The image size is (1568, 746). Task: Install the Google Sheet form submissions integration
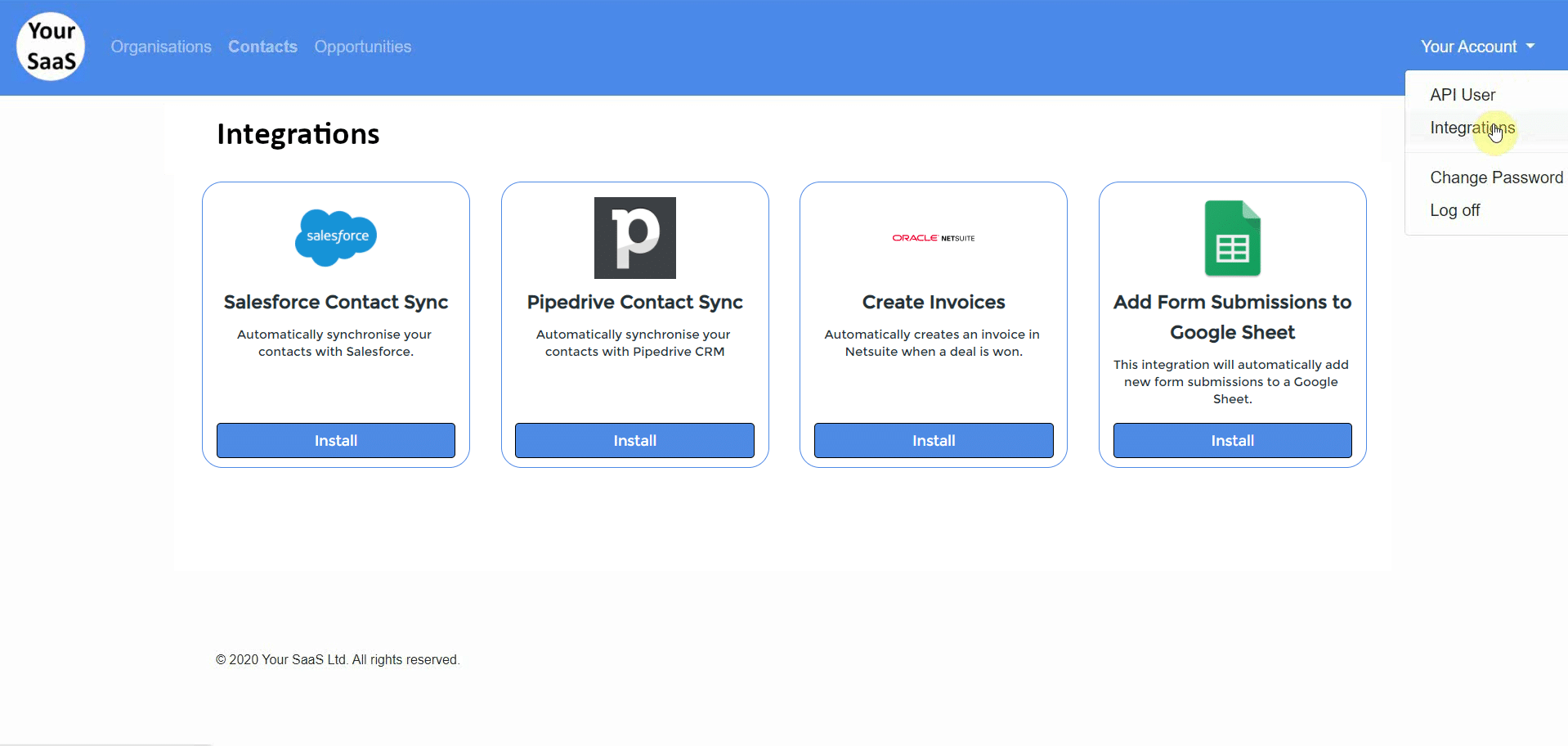(1233, 440)
